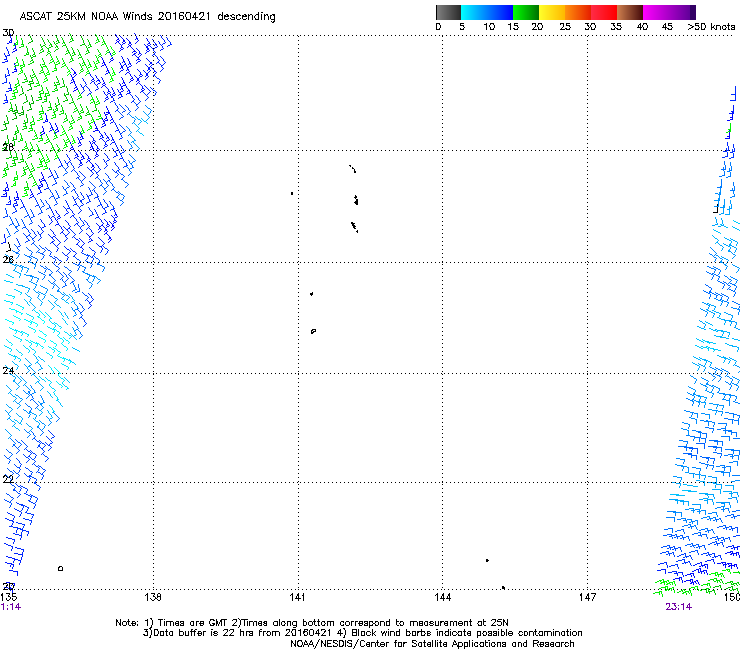The width and height of the screenshot is (740, 650).
Task: Click the latitude label '28'
Action: click(x=8, y=147)
